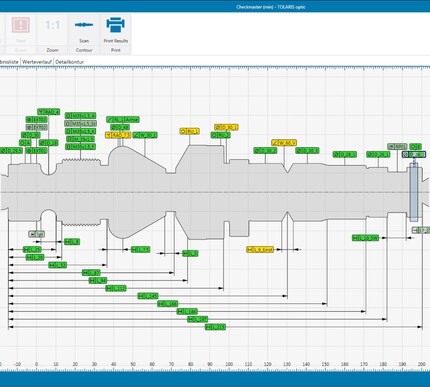
Task: Open the Werteverlauf tab
Action: 37,62
